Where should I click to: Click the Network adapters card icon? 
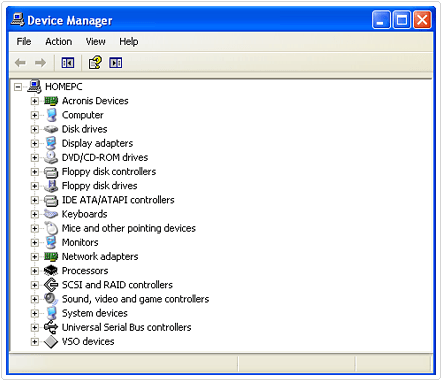tap(51, 257)
